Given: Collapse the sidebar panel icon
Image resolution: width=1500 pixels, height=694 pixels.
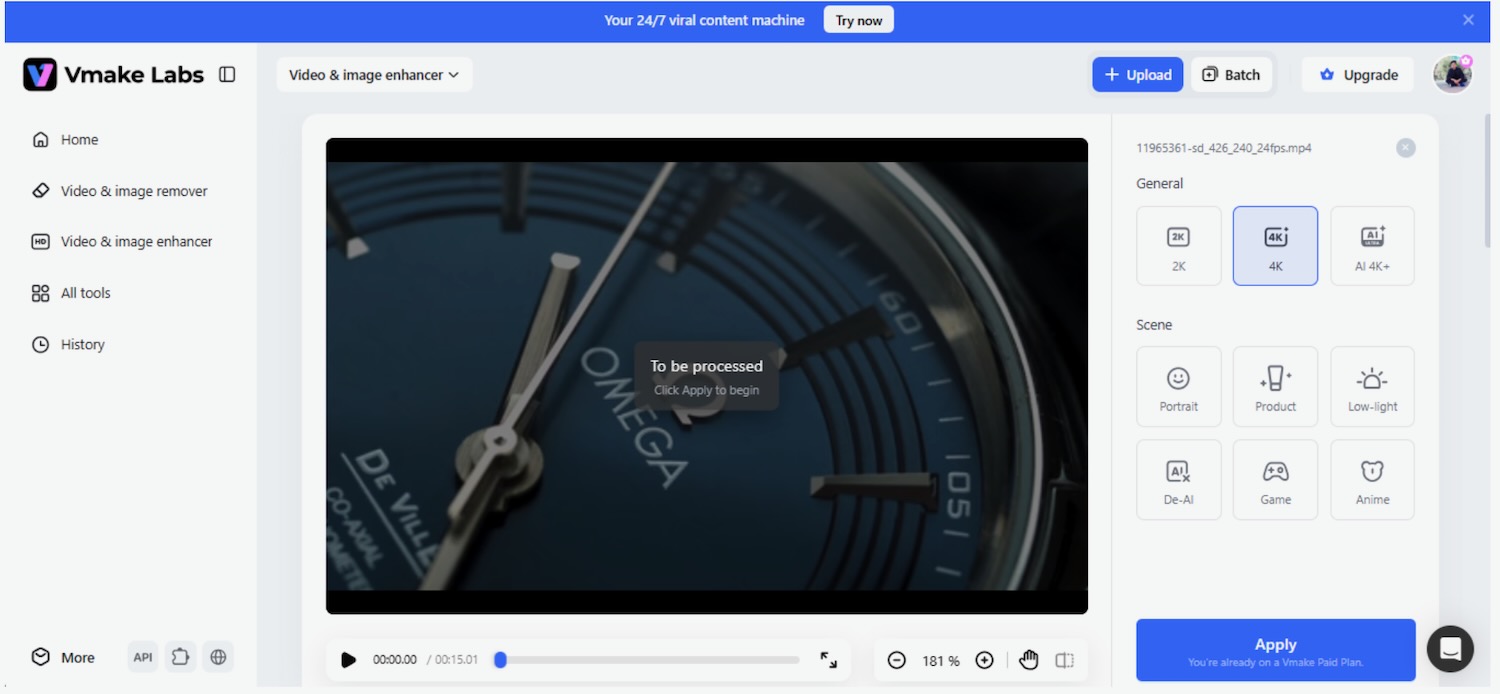Looking at the screenshot, I should (x=227, y=74).
